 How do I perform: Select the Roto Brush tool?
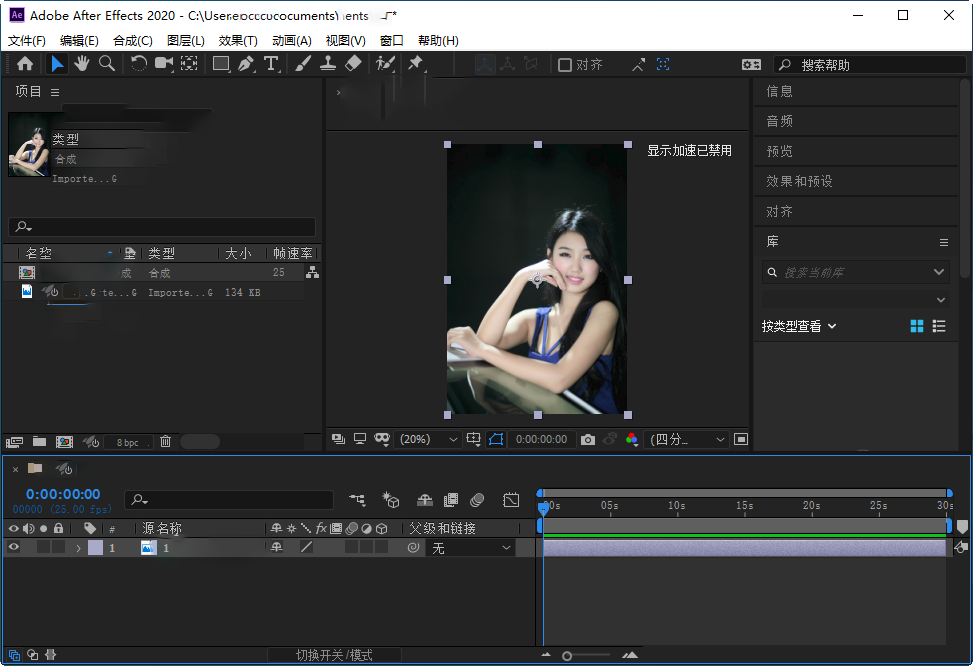point(385,63)
